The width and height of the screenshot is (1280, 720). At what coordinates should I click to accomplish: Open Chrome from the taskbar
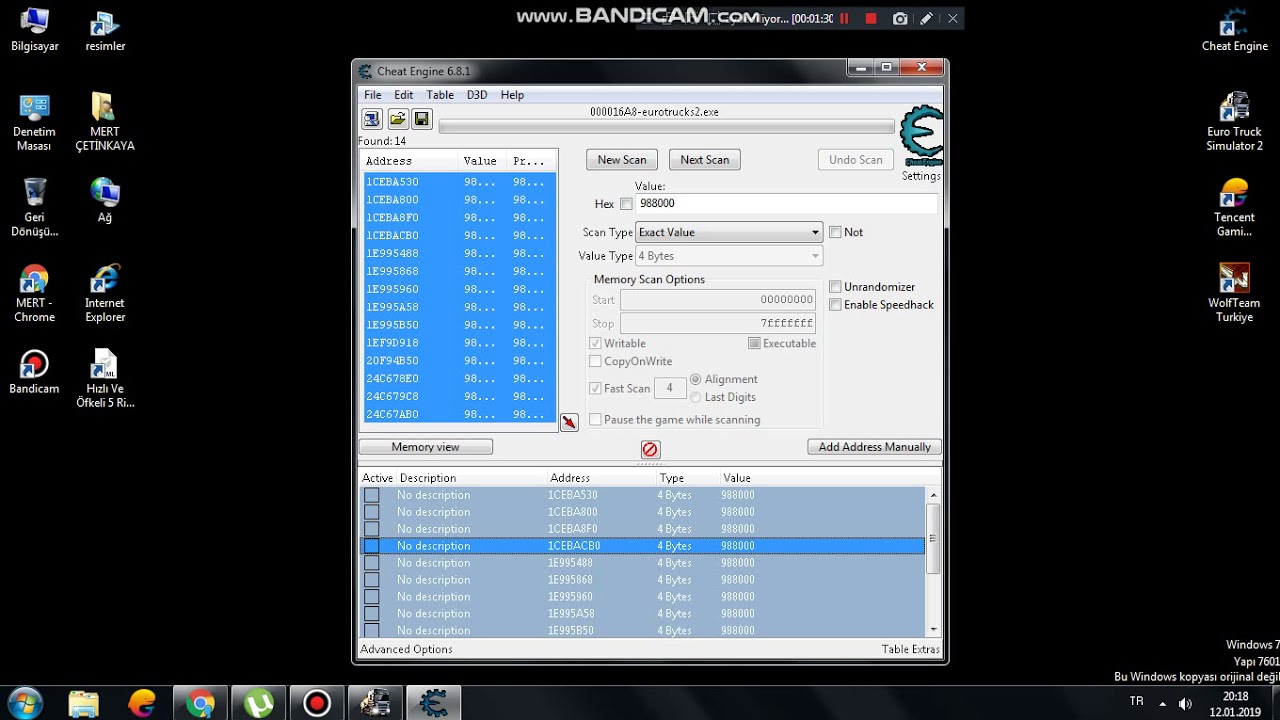point(200,703)
